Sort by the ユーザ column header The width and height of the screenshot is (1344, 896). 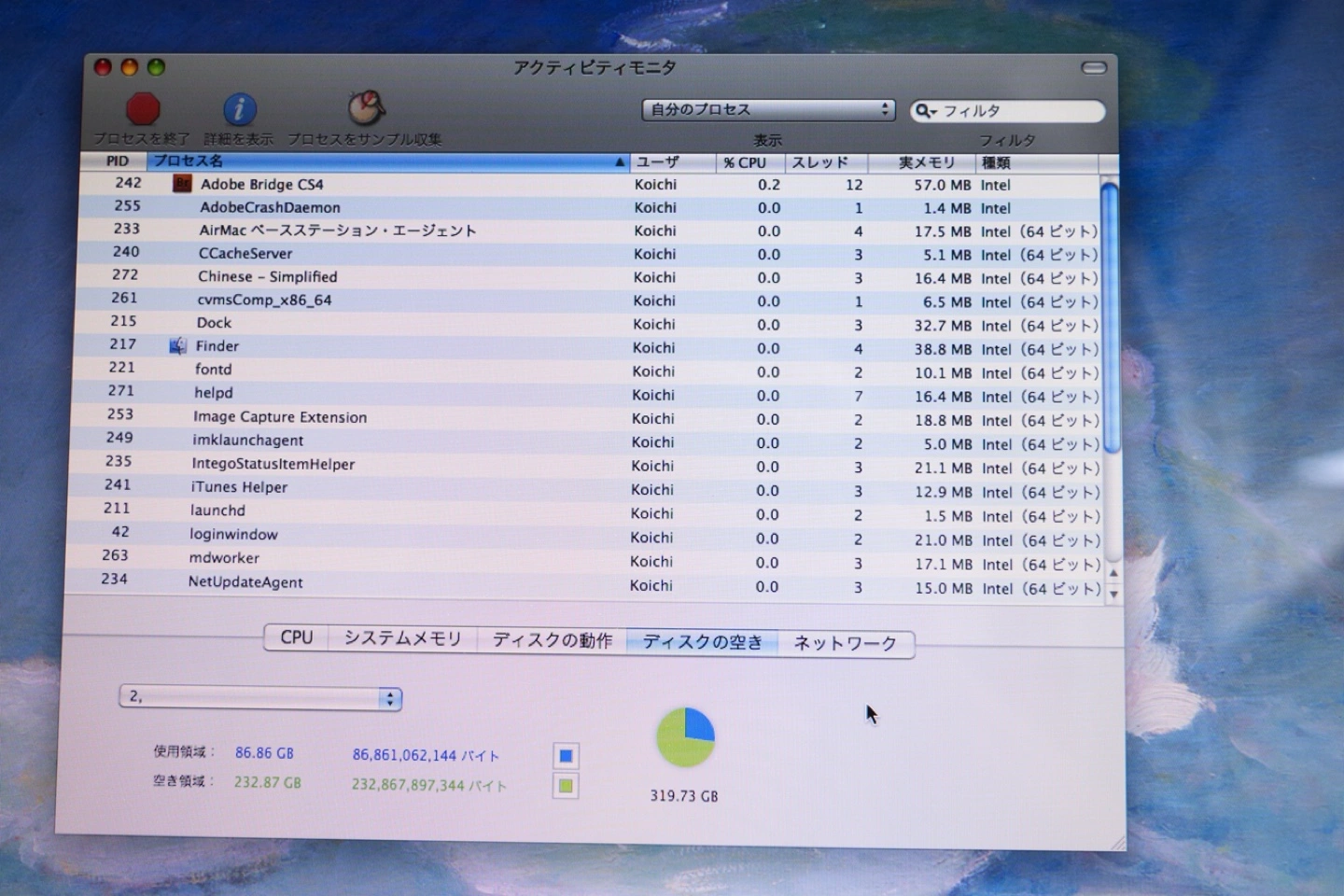pyautogui.click(x=673, y=162)
